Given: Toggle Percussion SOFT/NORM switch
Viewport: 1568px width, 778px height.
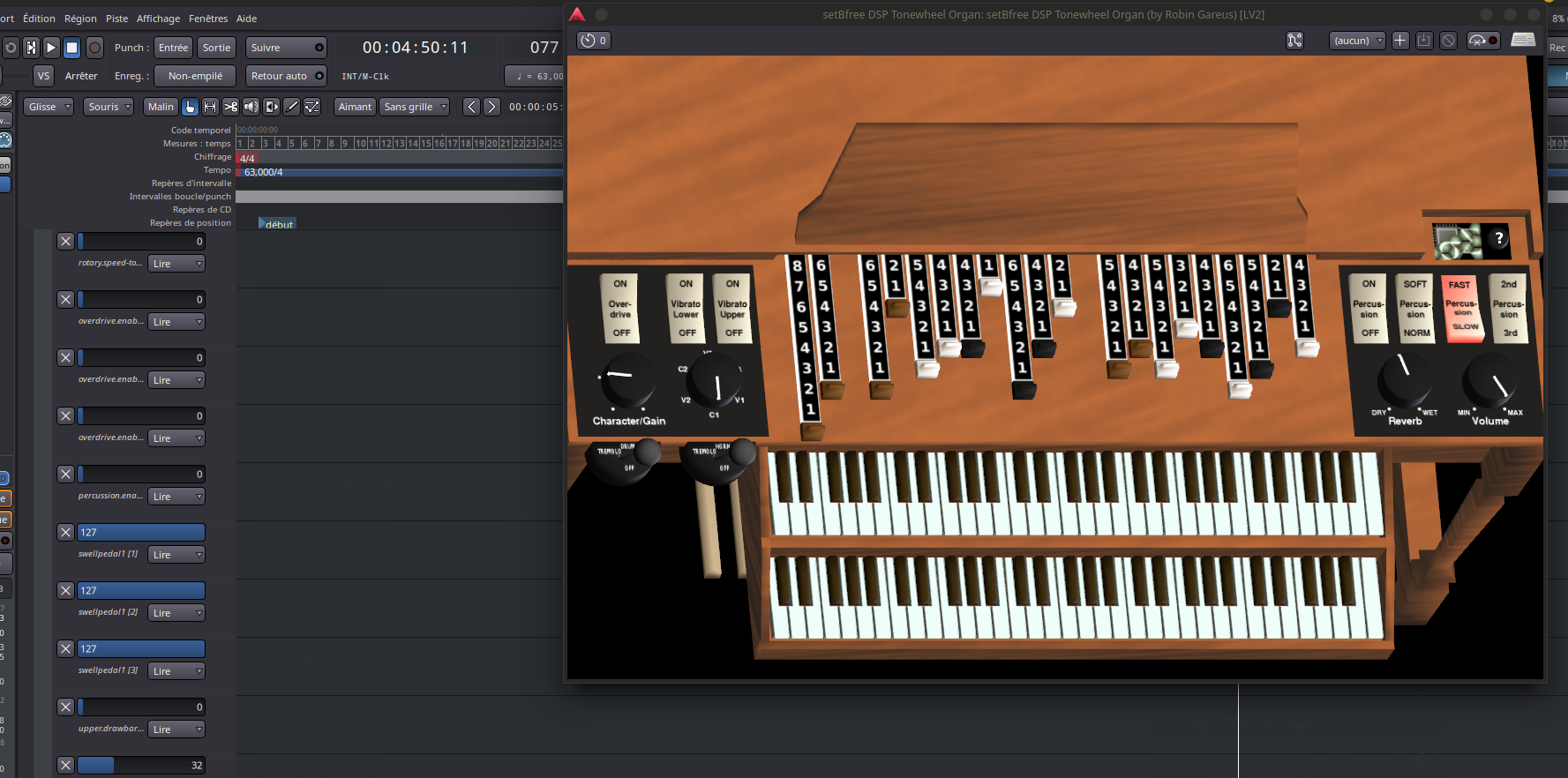Looking at the screenshot, I should point(1415,308).
